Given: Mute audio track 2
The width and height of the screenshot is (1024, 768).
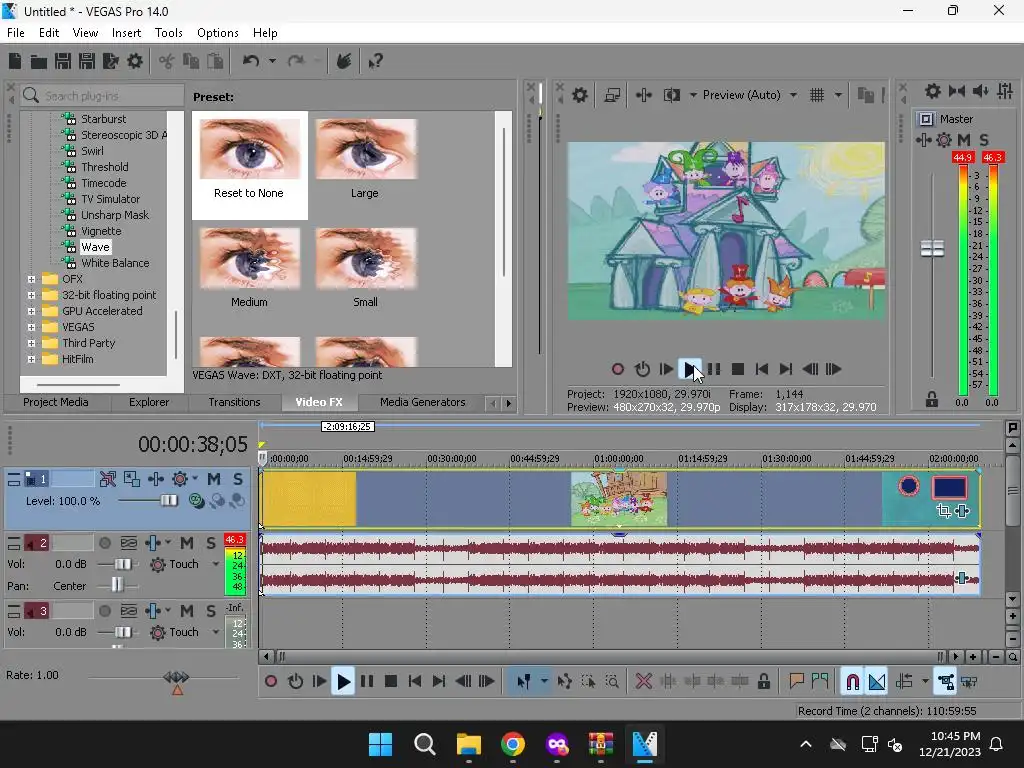Looking at the screenshot, I should point(187,543).
